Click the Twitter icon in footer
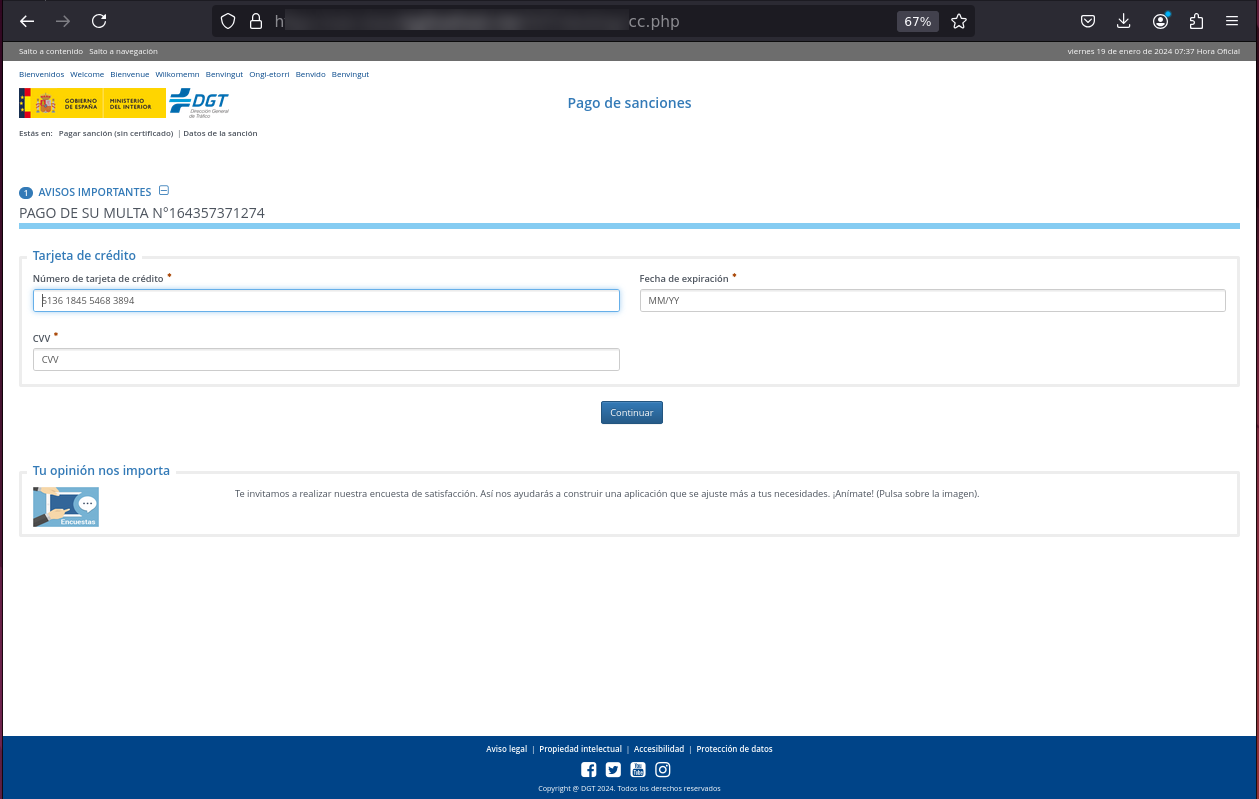The image size is (1259, 799). (x=613, y=770)
